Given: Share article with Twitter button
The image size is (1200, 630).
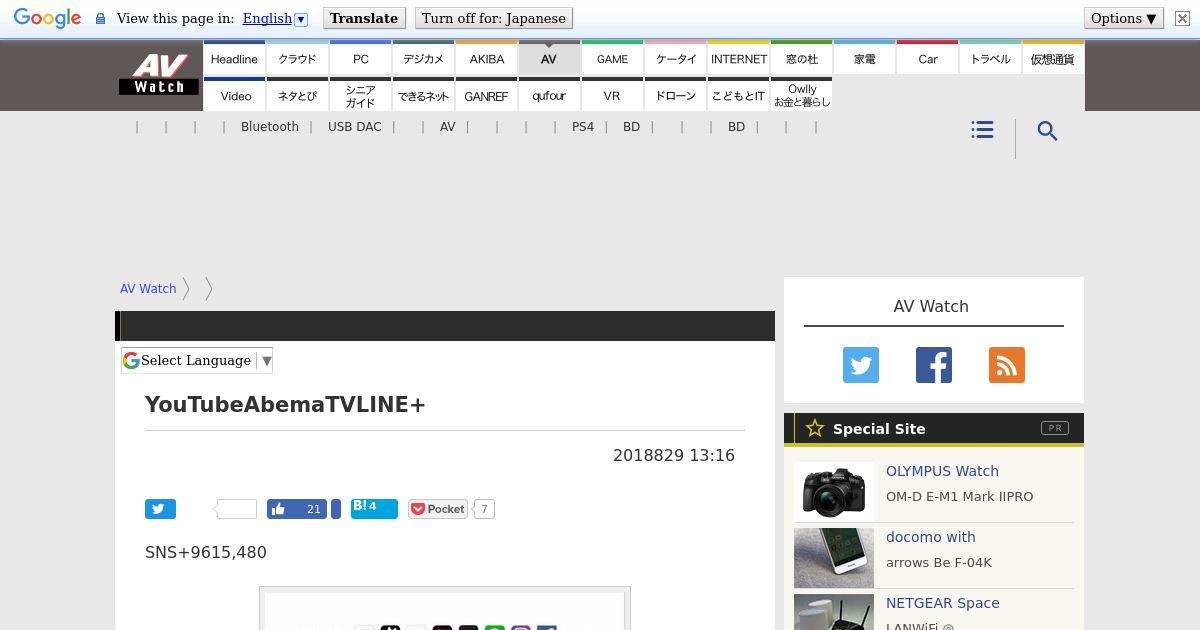Looking at the screenshot, I should click(x=160, y=509).
